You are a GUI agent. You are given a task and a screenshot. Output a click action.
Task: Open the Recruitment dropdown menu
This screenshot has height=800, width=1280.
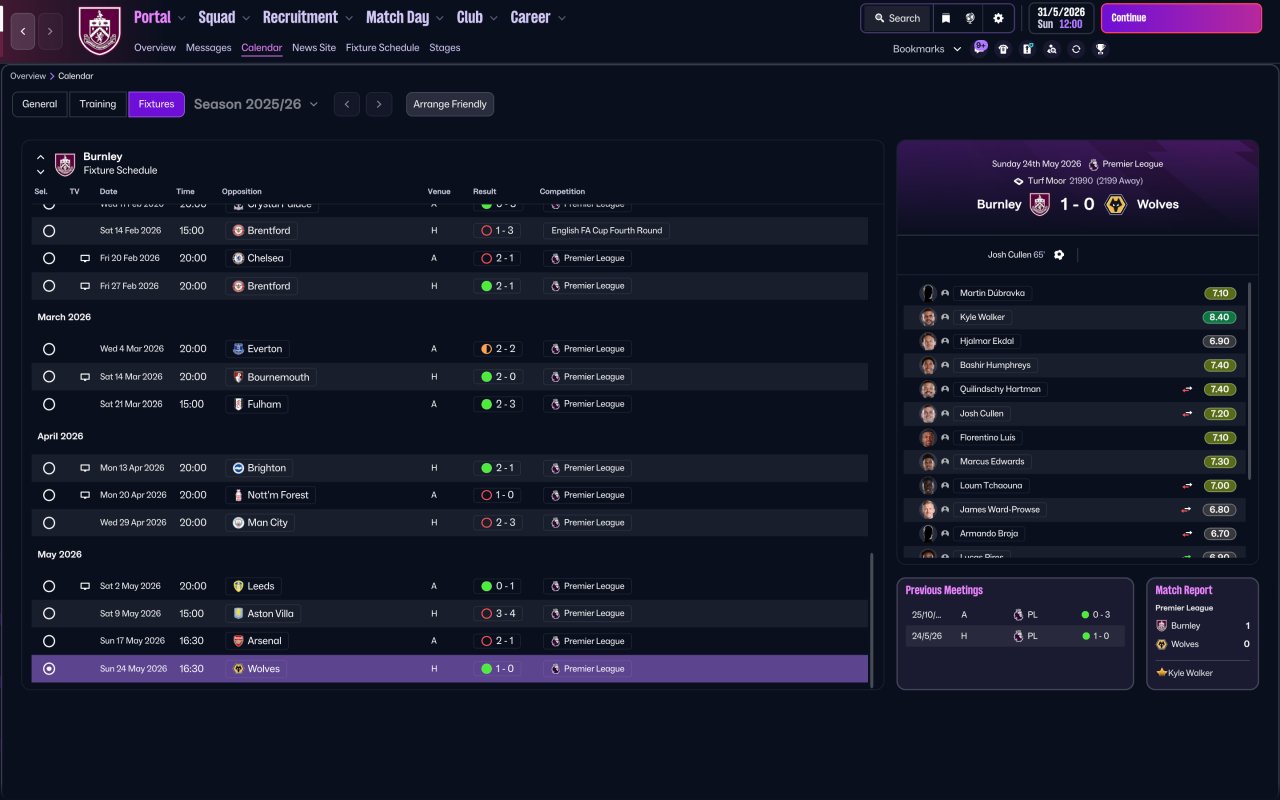coord(307,18)
